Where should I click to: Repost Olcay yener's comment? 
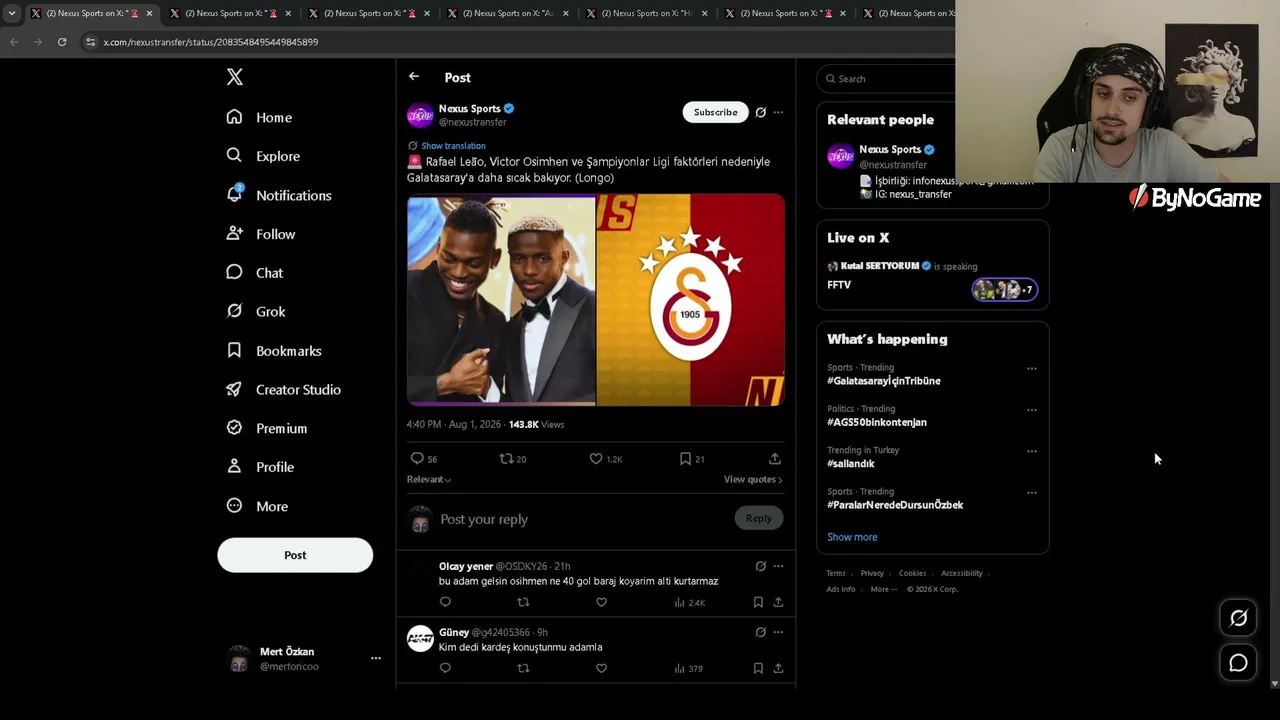click(523, 602)
